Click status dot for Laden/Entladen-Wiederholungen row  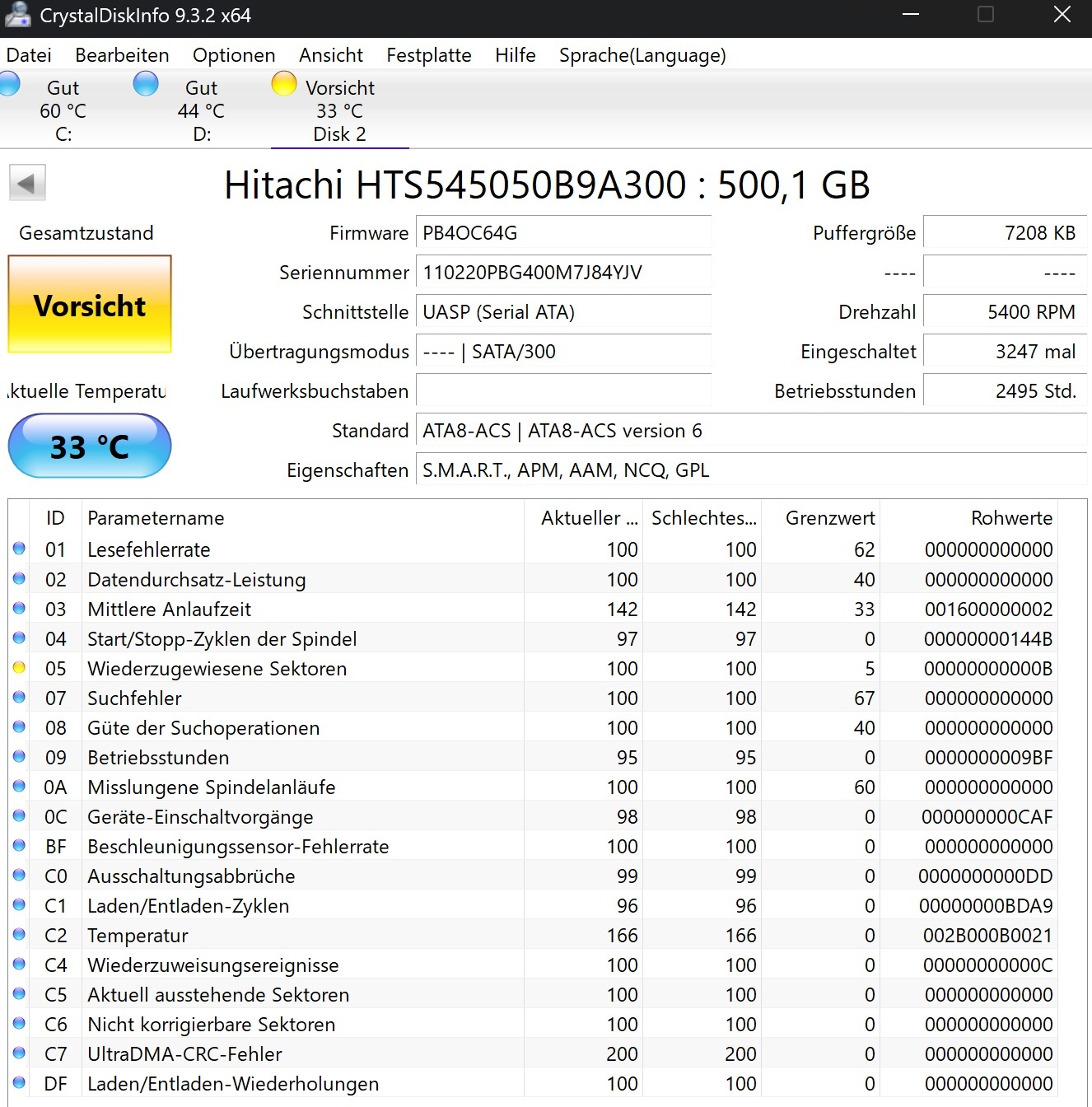(x=19, y=1082)
